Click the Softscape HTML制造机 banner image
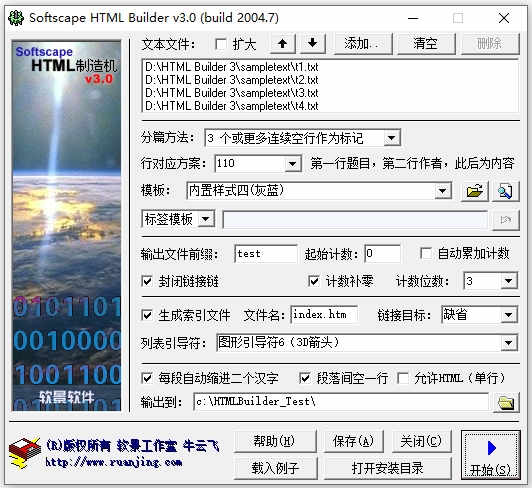 (x=66, y=225)
